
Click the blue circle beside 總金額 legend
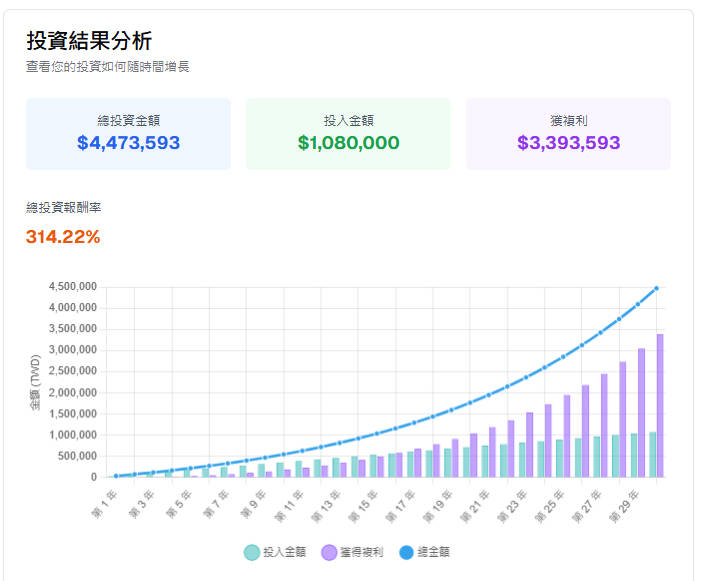407,552
